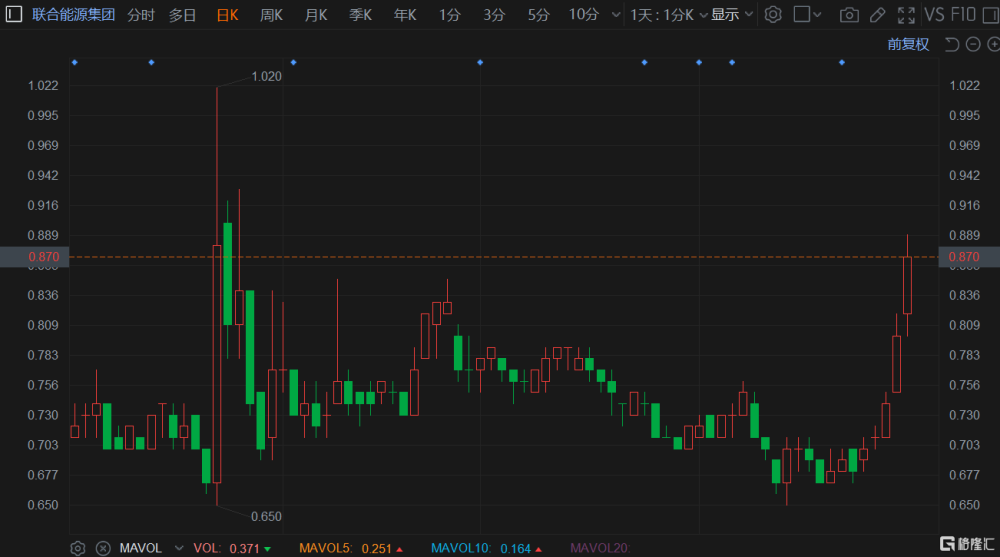Select the 季K chart tab
The image size is (1000, 557).
[360, 15]
